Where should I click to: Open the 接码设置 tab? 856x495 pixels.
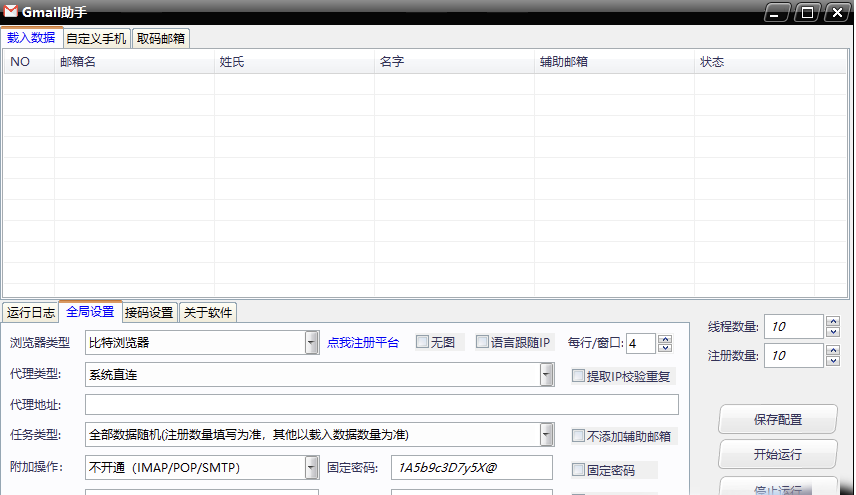149,312
